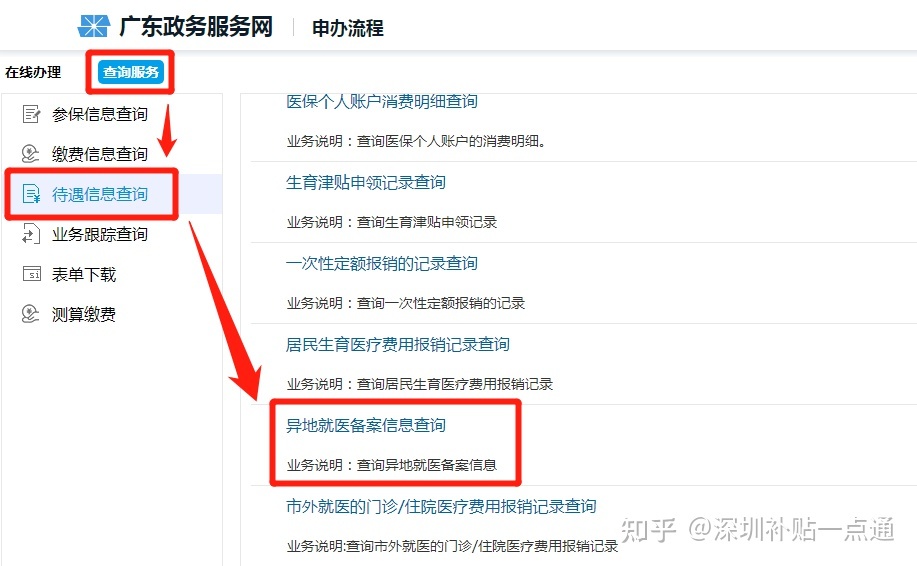Click the 测算缴费 calculator-hand icon
917x566 pixels.
tap(30, 314)
